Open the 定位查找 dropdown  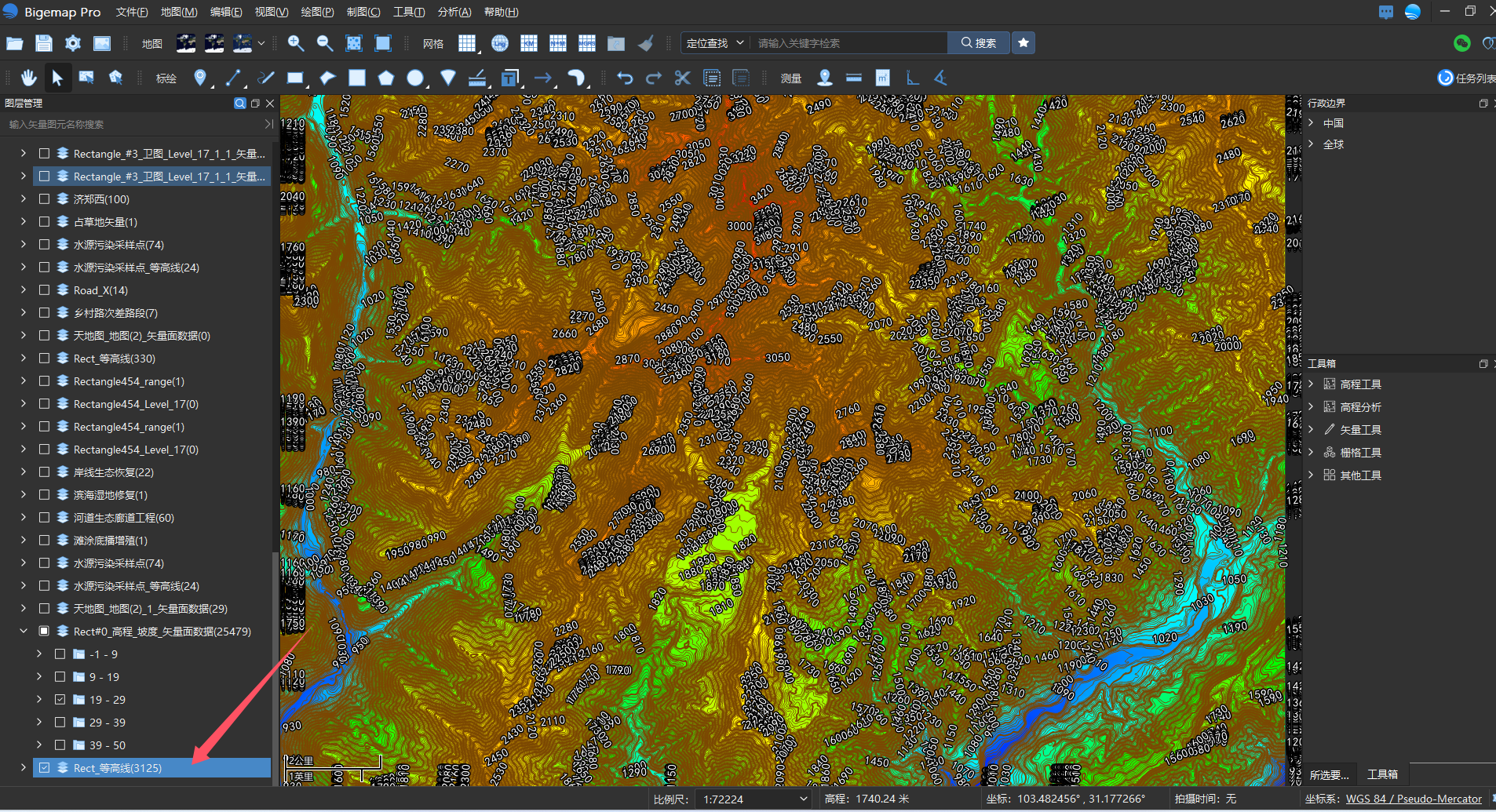pyautogui.click(x=714, y=43)
